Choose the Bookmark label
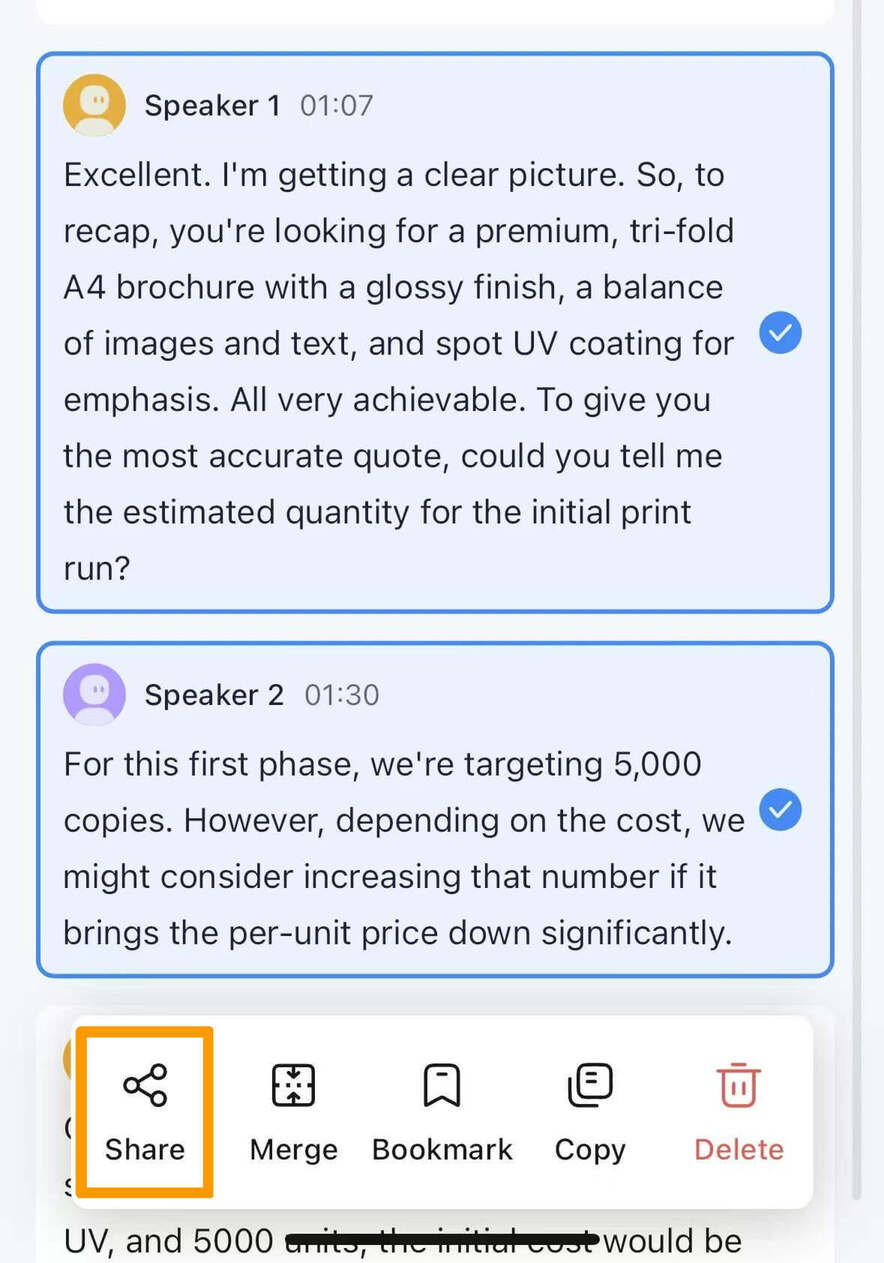 pos(442,1149)
